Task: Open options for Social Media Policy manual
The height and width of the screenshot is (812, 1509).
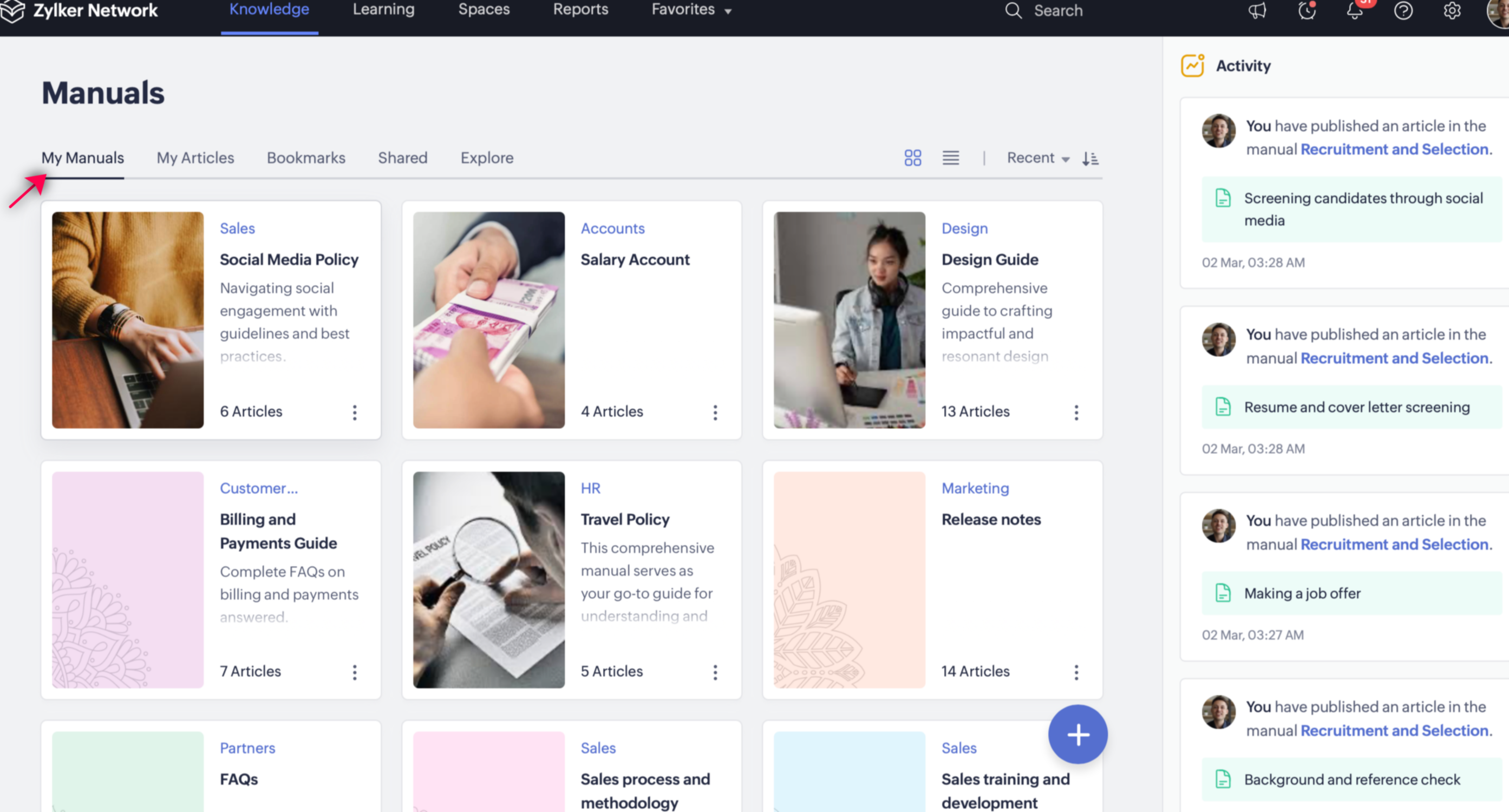Action: point(355,412)
